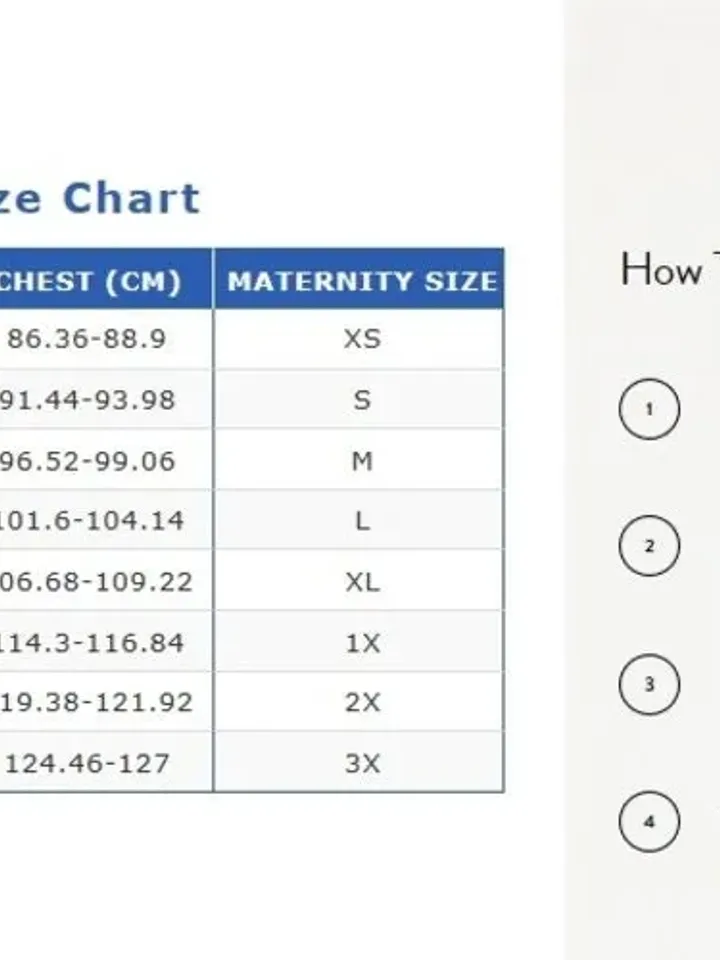Select the S maternity size cell

pos(359,399)
